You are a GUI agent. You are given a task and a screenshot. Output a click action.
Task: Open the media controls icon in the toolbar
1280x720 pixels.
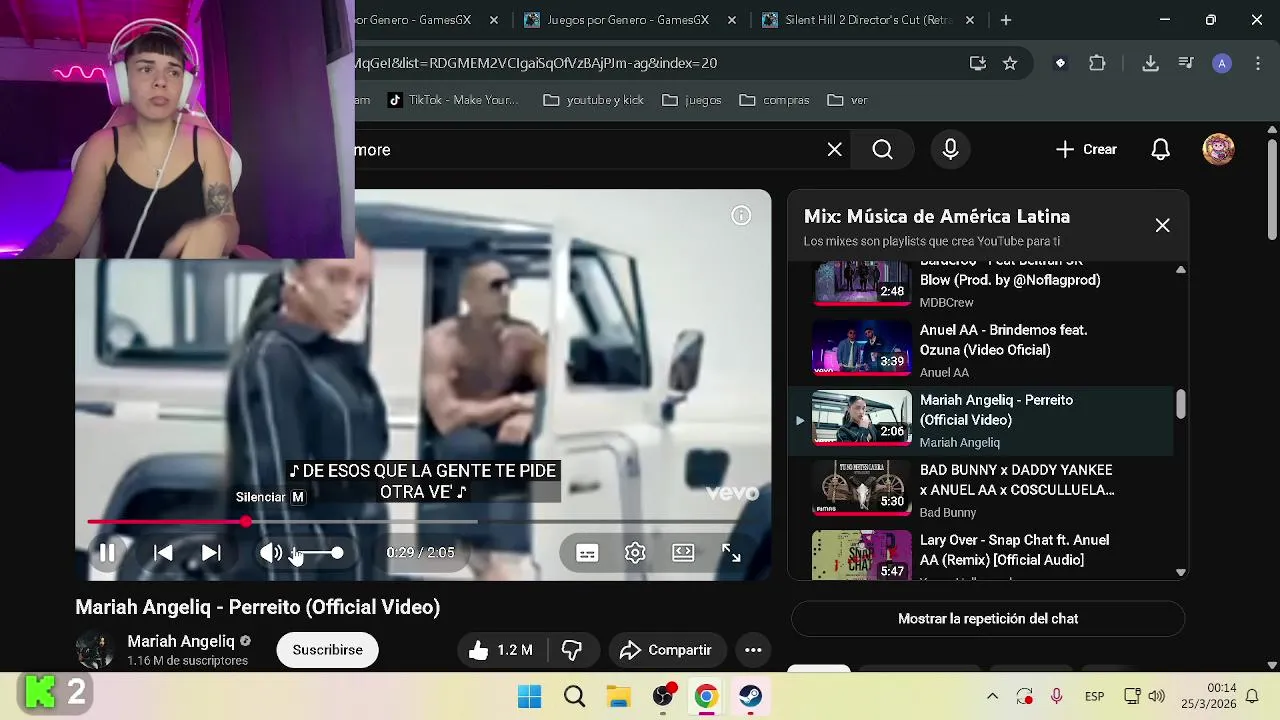coord(1186,63)
